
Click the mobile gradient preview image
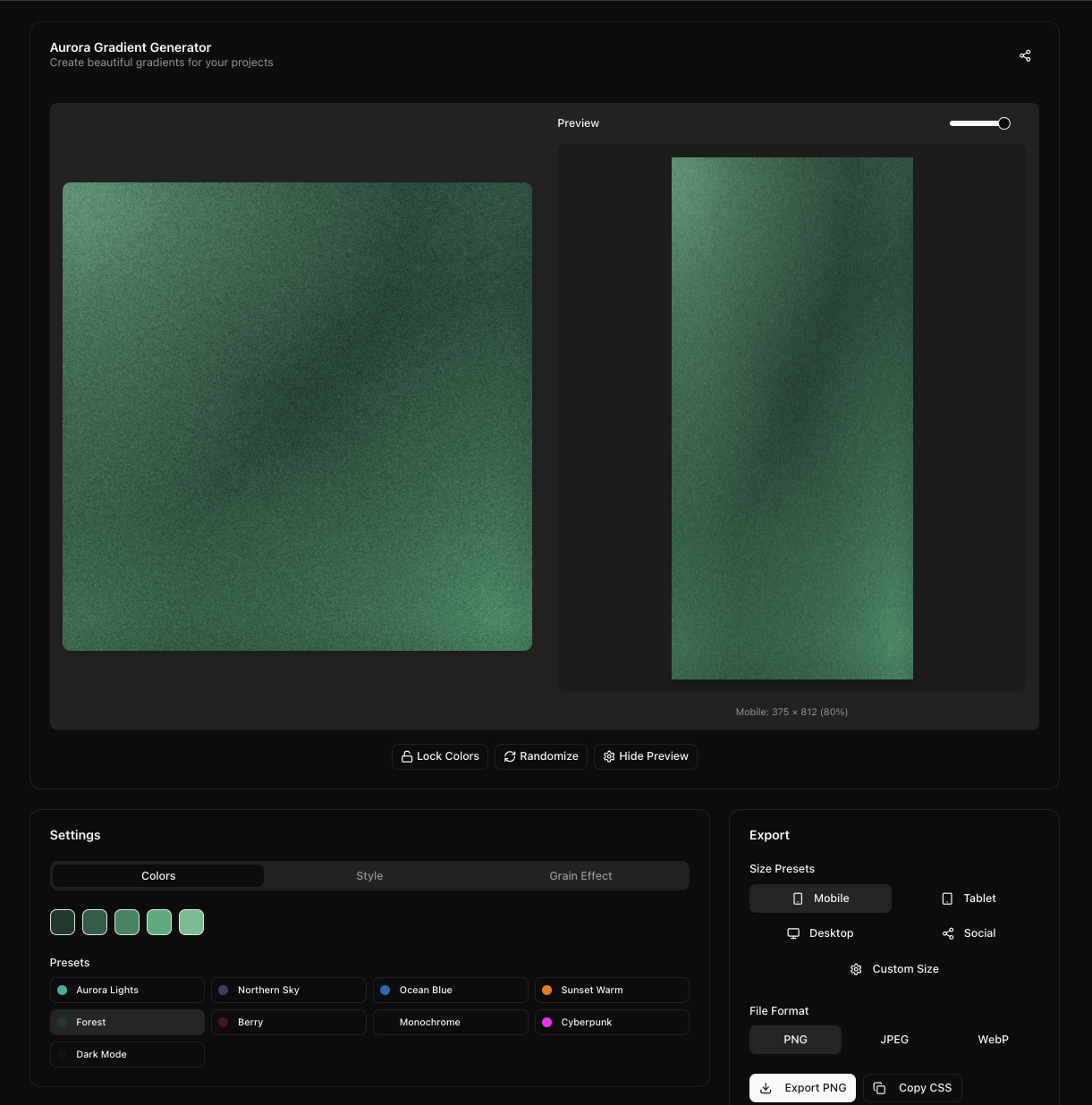point(792,418)
